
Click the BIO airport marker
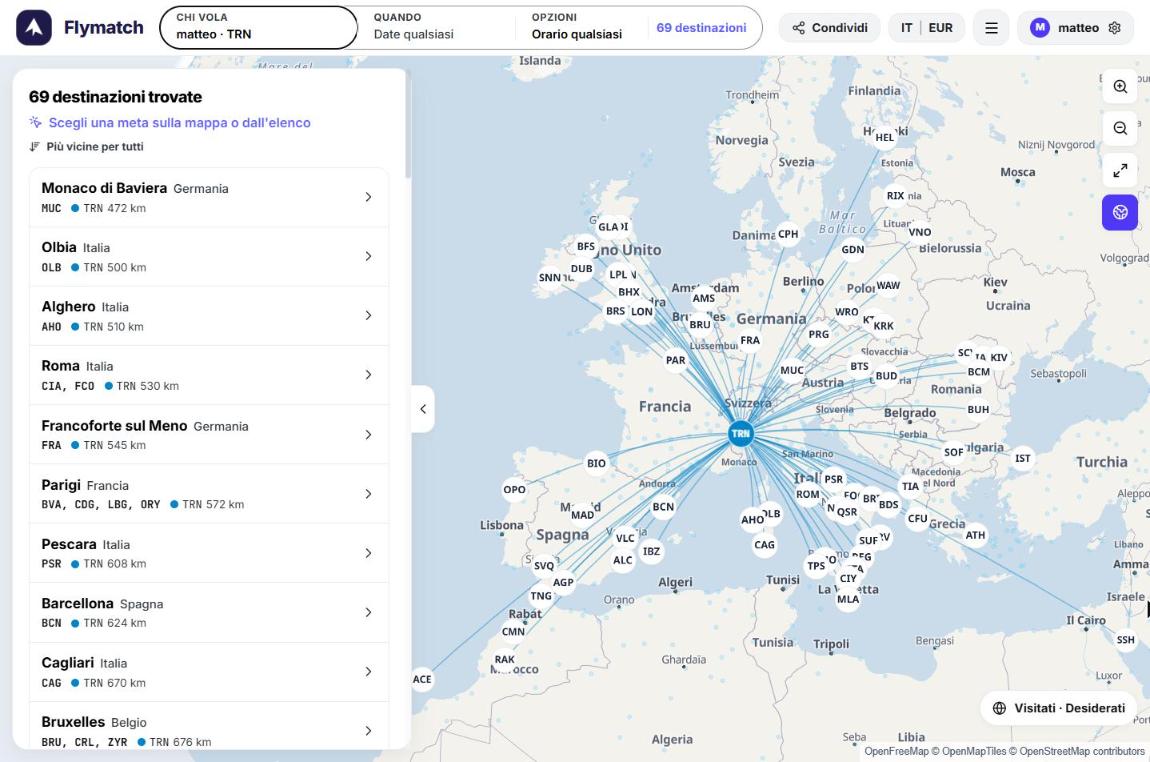click(596, 464)
